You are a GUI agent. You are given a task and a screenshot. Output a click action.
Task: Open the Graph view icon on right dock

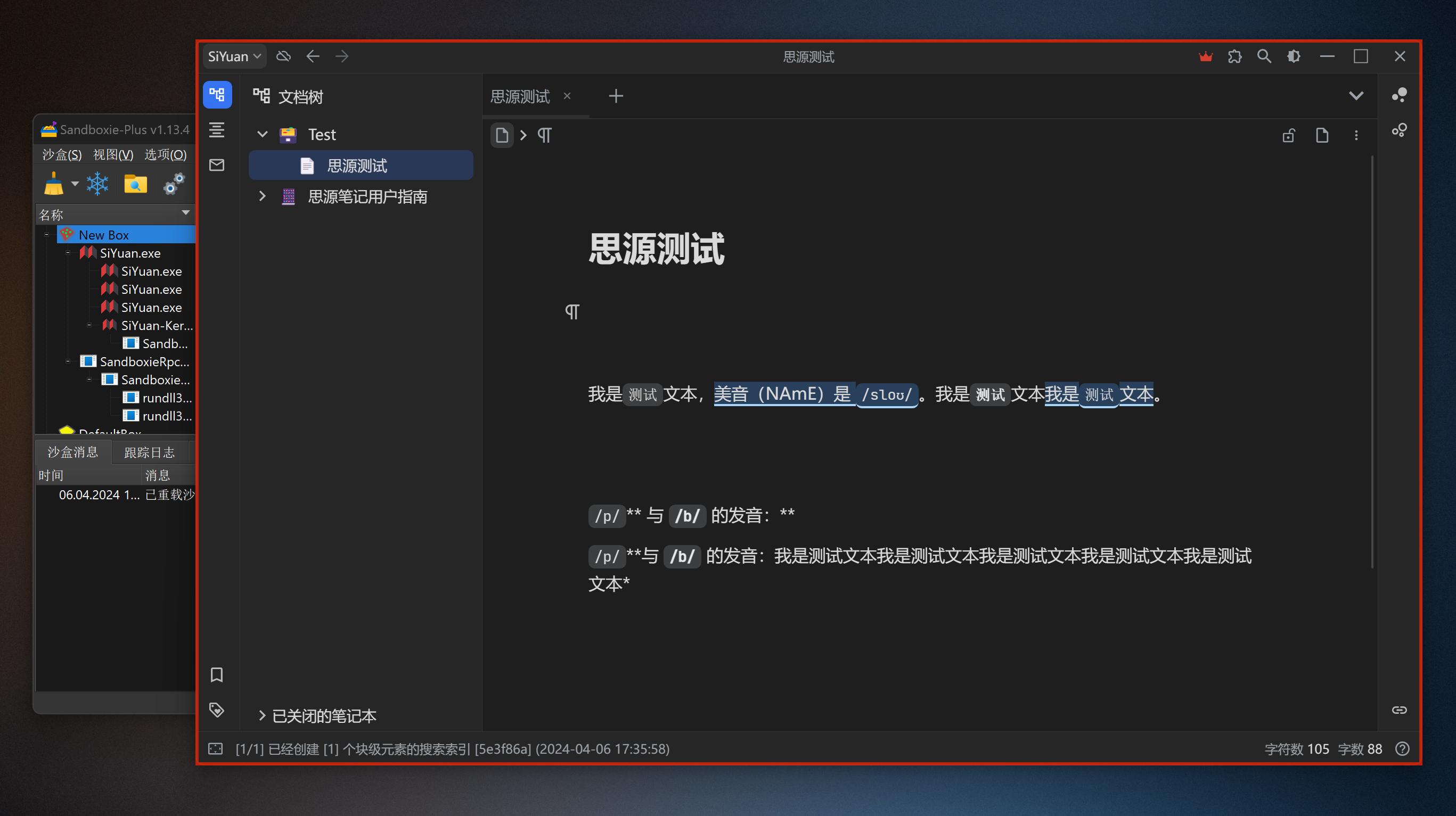1400,95
